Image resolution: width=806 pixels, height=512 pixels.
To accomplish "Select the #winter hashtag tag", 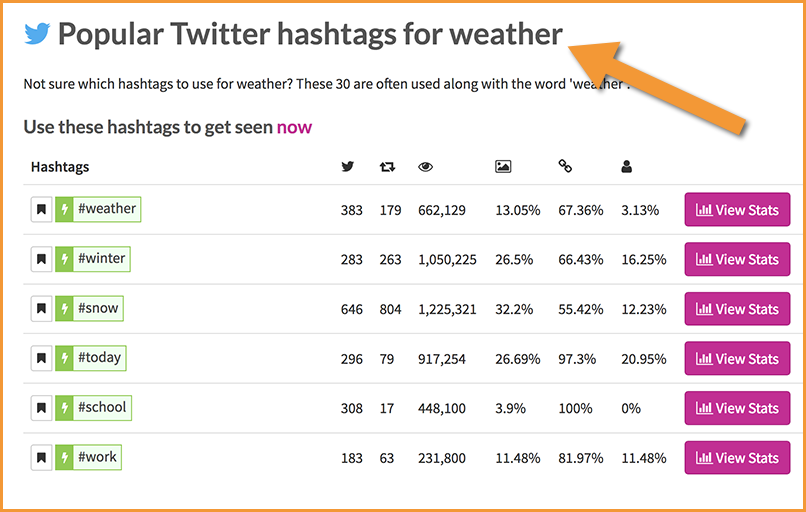I will [x=101, y=259].
